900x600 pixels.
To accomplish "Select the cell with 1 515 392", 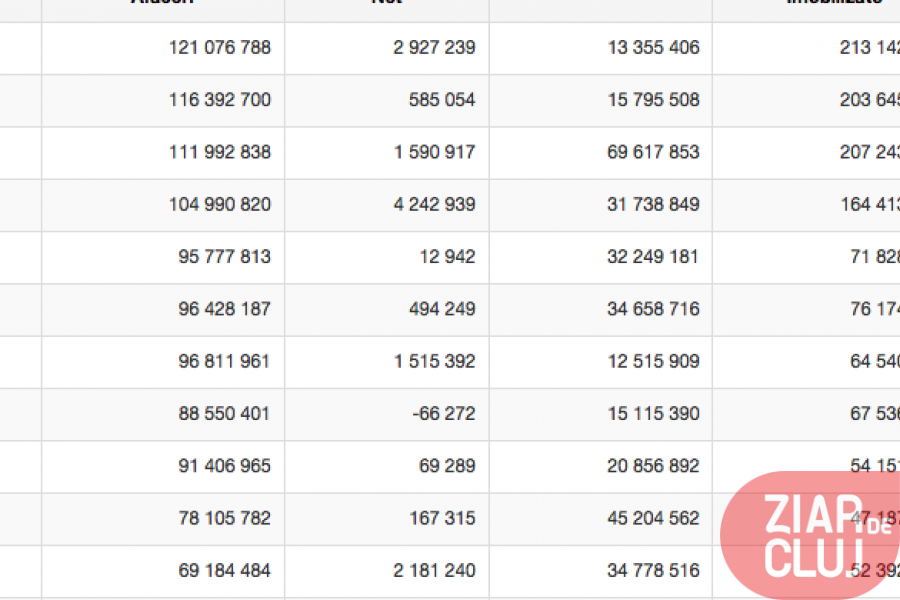I will (387, 362).
